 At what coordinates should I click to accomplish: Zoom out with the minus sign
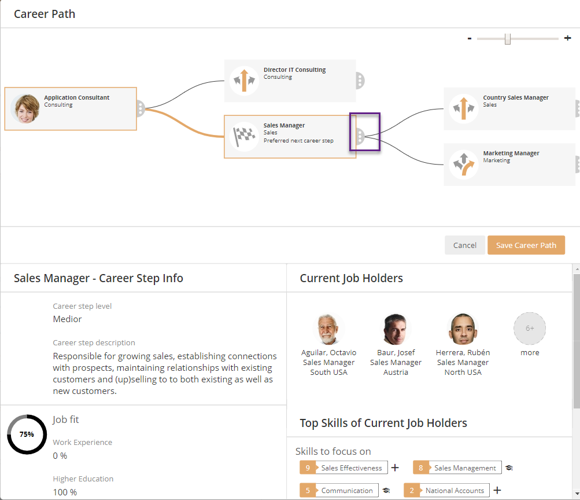[x=469, y=38]
